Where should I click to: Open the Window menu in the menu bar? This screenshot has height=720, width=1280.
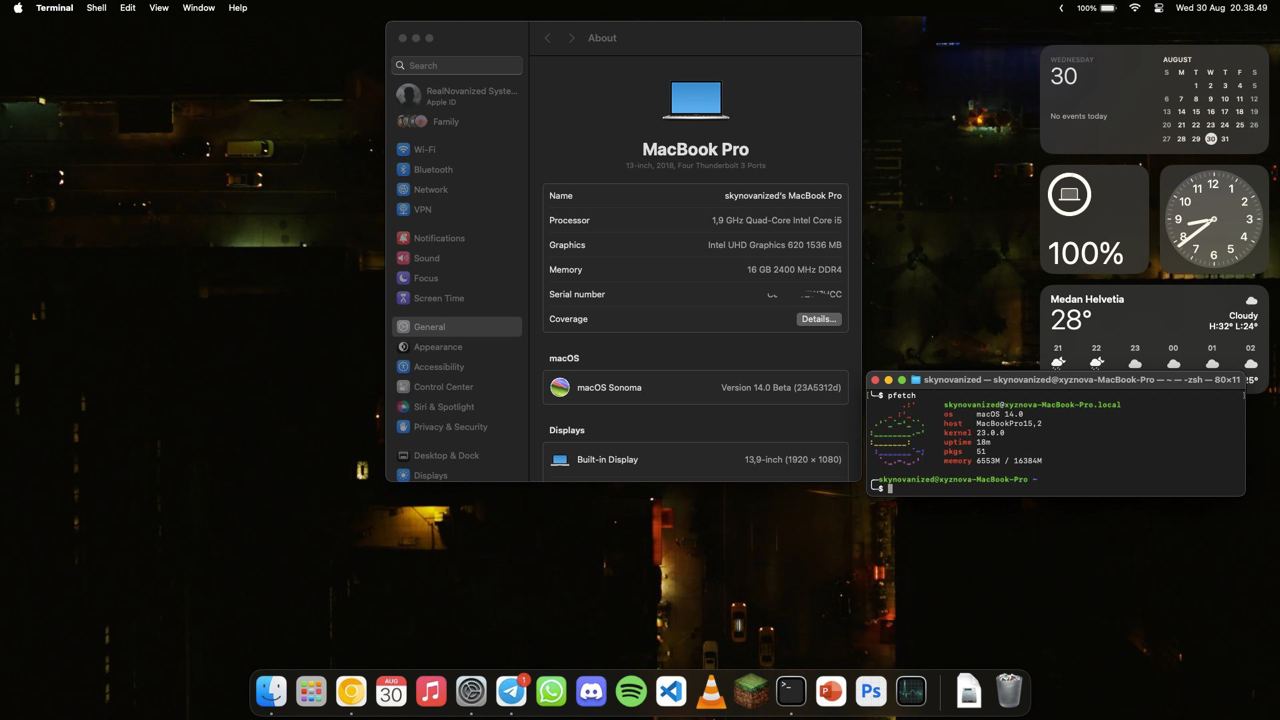tap(198, 8)
